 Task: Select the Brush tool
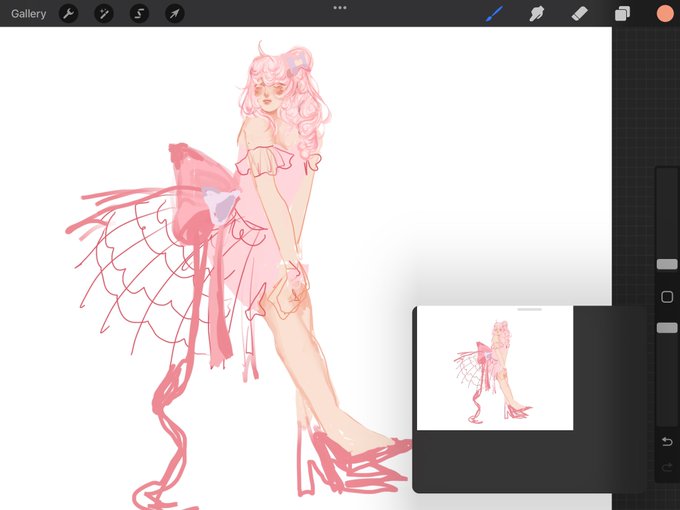point(494,13)
